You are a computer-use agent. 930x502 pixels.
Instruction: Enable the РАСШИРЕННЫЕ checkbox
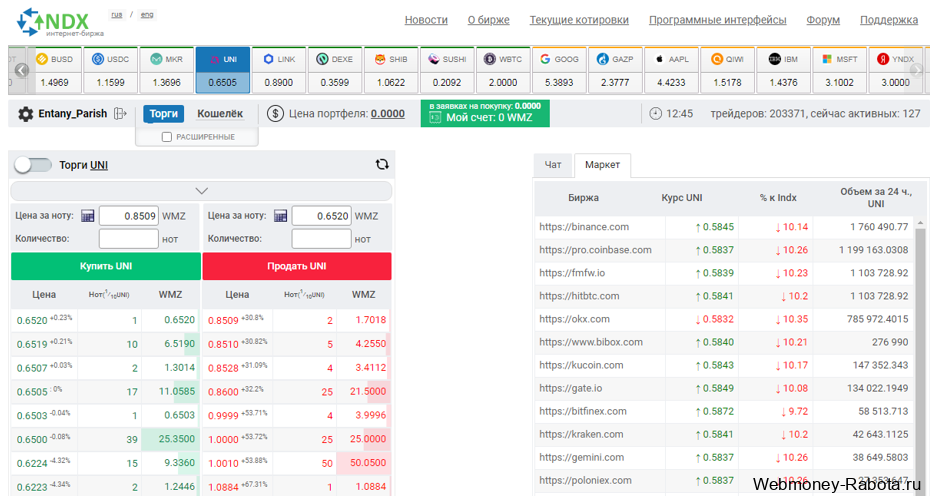(167, 137)
